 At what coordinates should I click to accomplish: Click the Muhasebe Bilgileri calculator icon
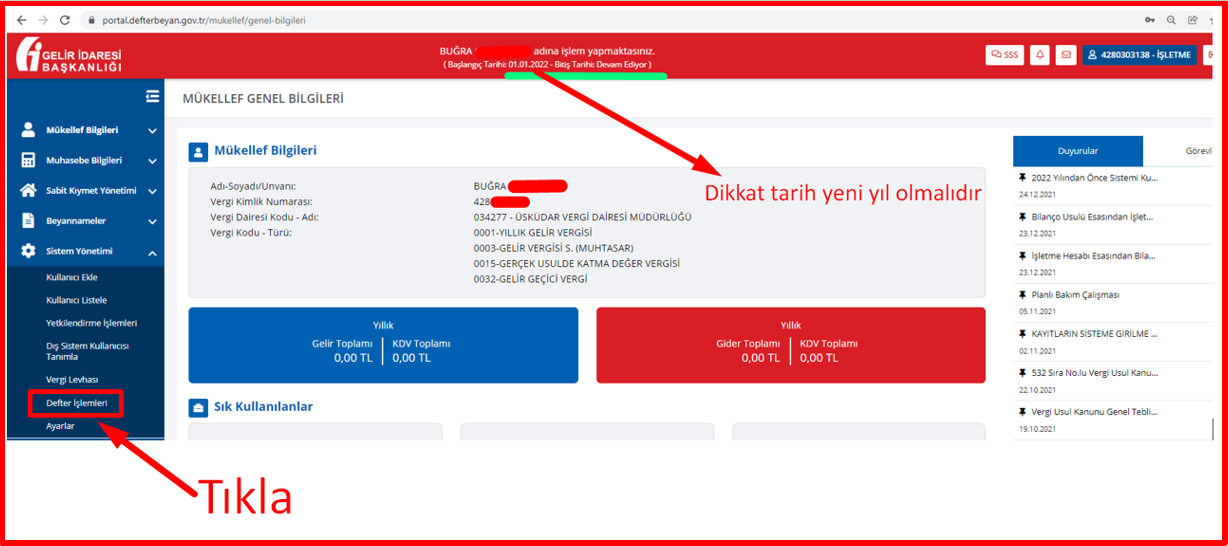pos(28,160)
